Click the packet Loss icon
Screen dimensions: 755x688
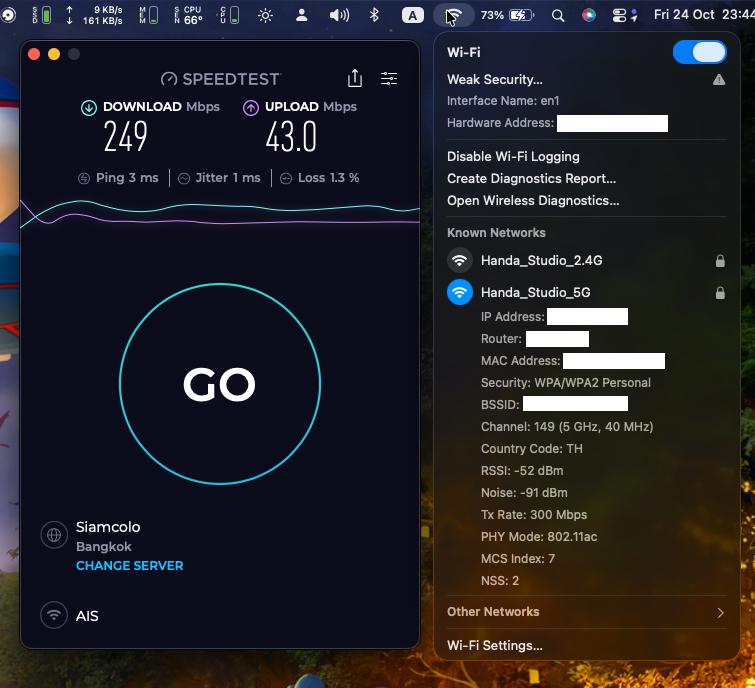coord(286,179)
